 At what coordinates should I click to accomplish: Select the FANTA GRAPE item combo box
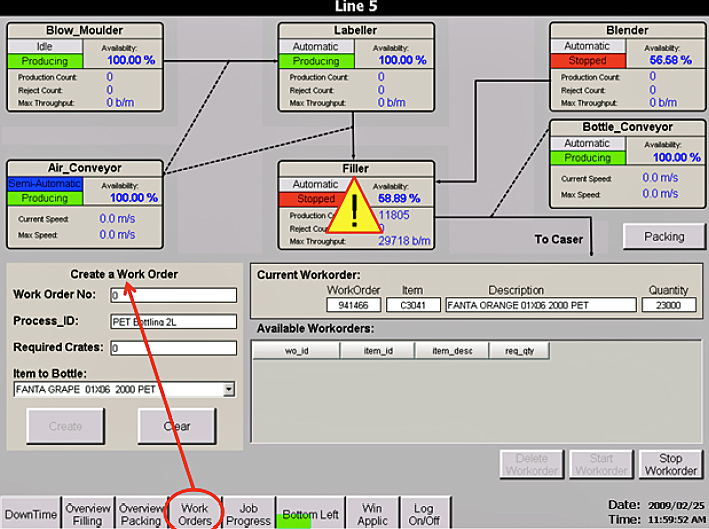click(124, 389)
